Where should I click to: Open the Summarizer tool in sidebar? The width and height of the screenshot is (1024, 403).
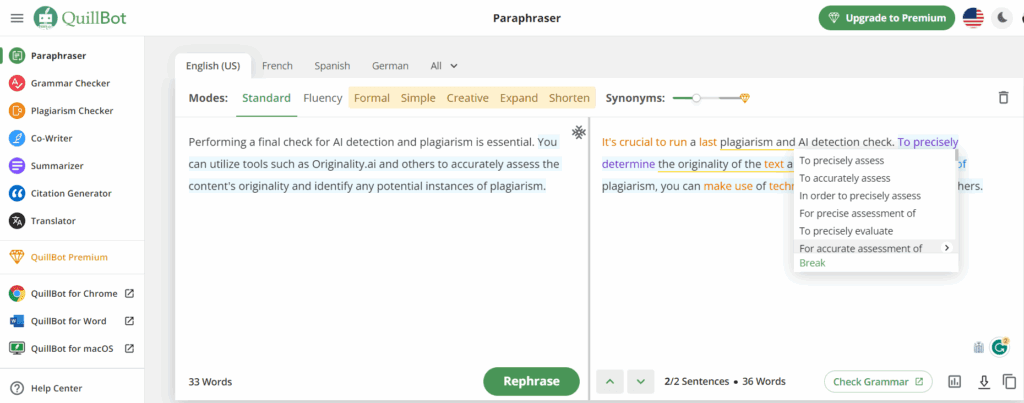59,166
